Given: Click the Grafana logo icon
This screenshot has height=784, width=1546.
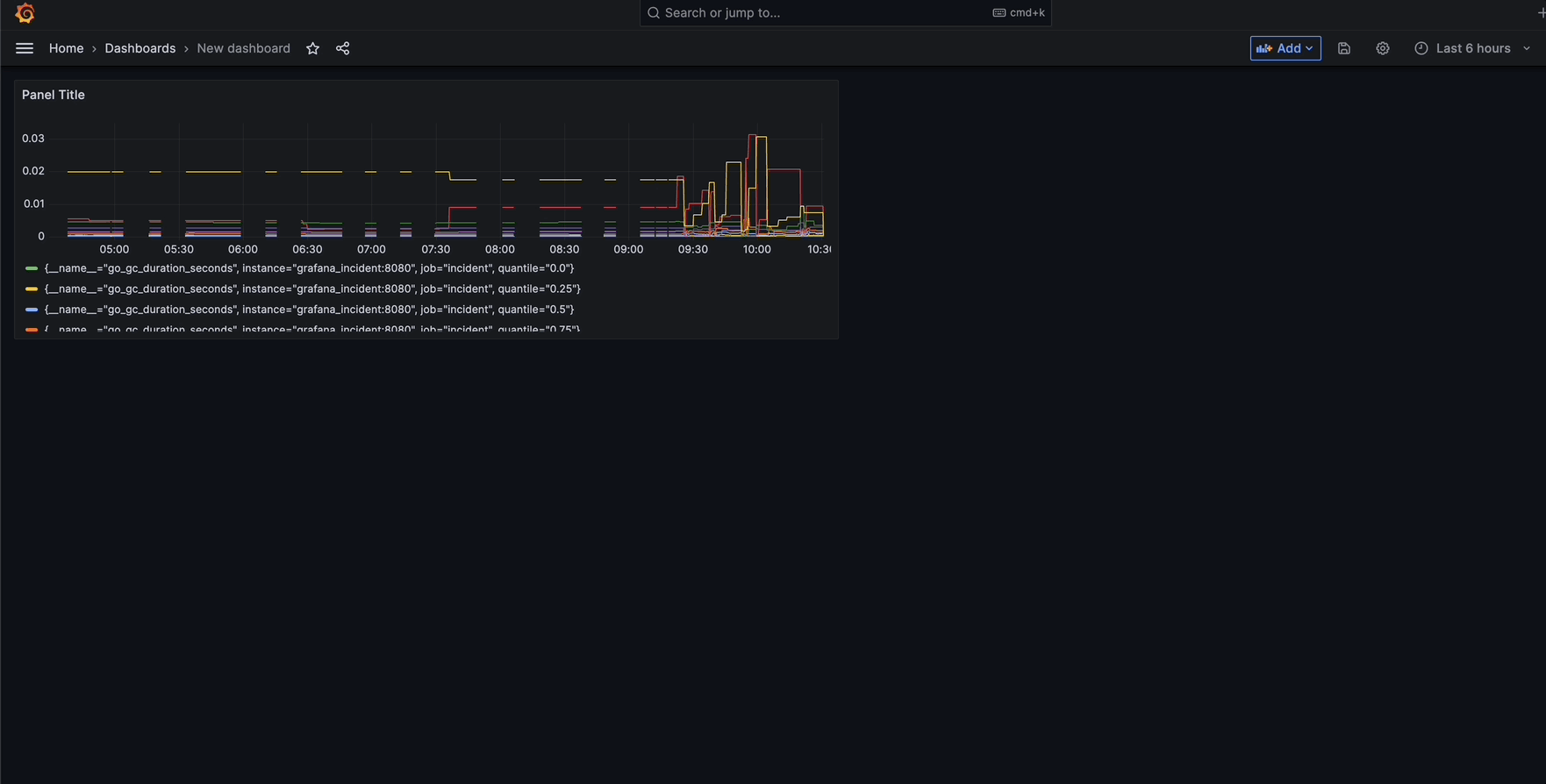Looking at the screenshot, I should pyautogui.click(x=25, y=13).
